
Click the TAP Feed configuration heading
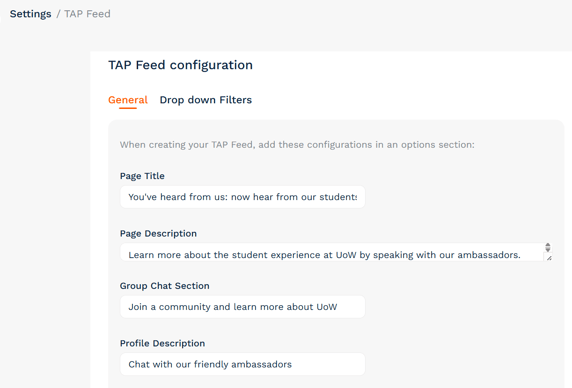click(181, 65)
